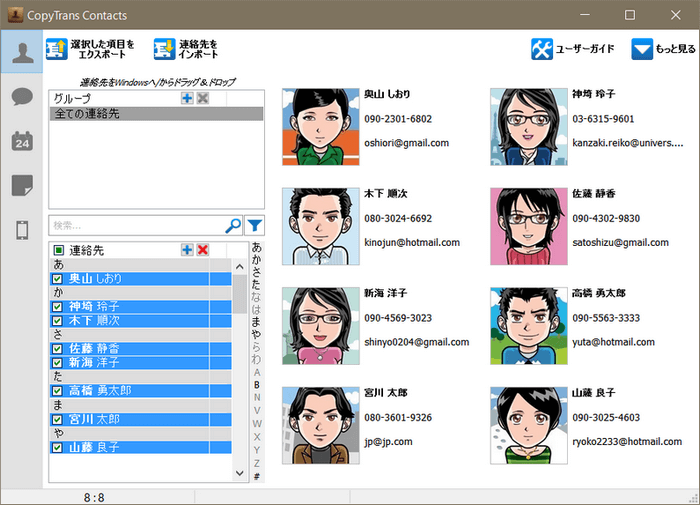The image size is (700, 505).
Task: Maximize the CopyTrans Contacts window
Action: pos(629,15)
